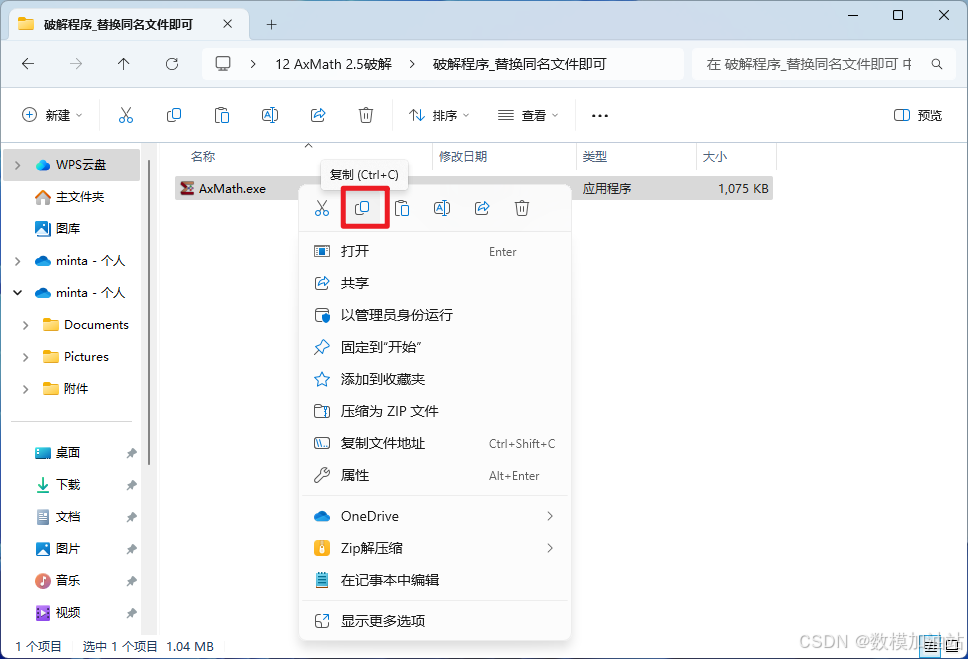Open the three-dot more options menu

[599, 115]
